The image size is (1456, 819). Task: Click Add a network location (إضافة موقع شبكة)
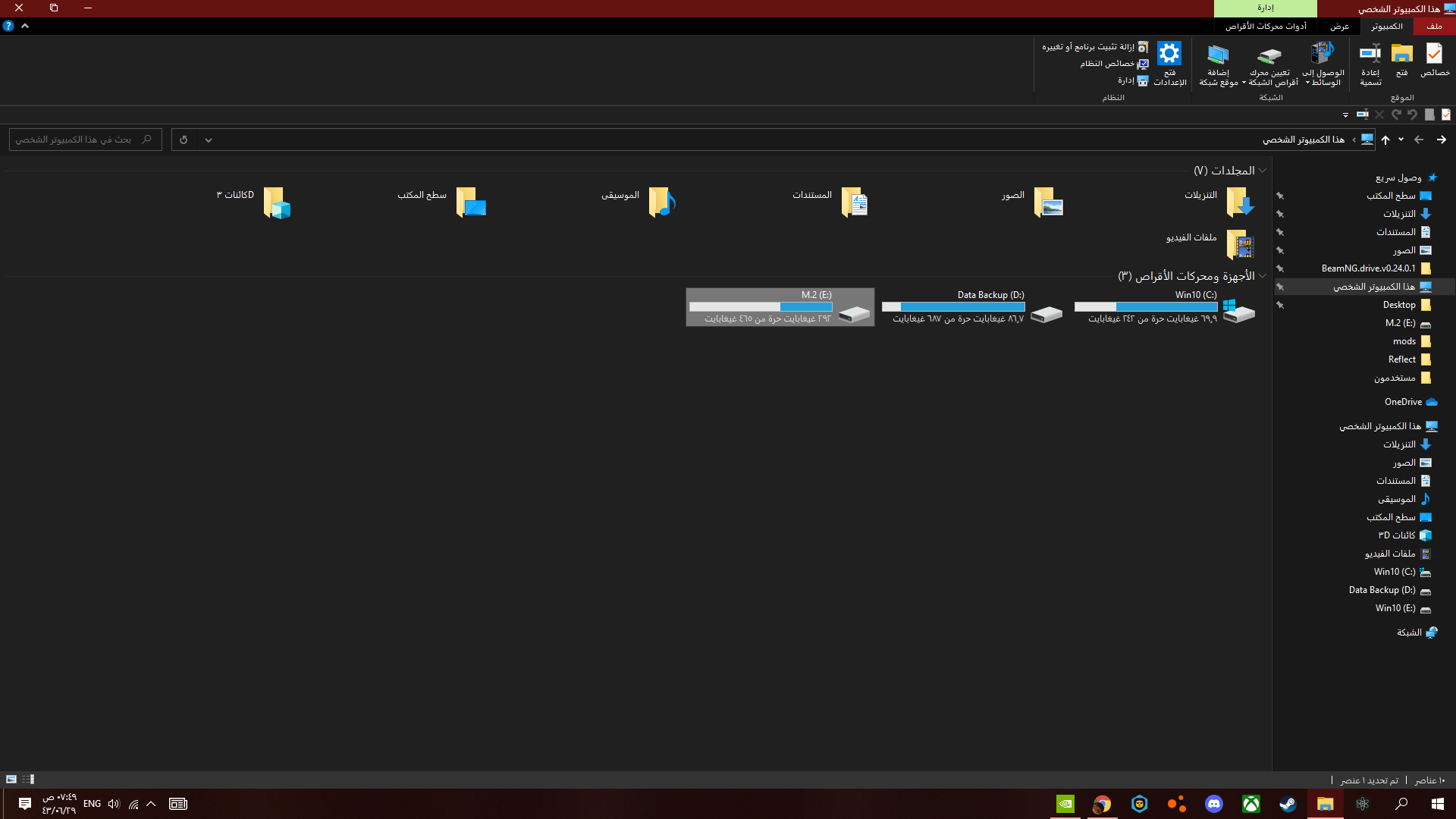[1218, 55]
